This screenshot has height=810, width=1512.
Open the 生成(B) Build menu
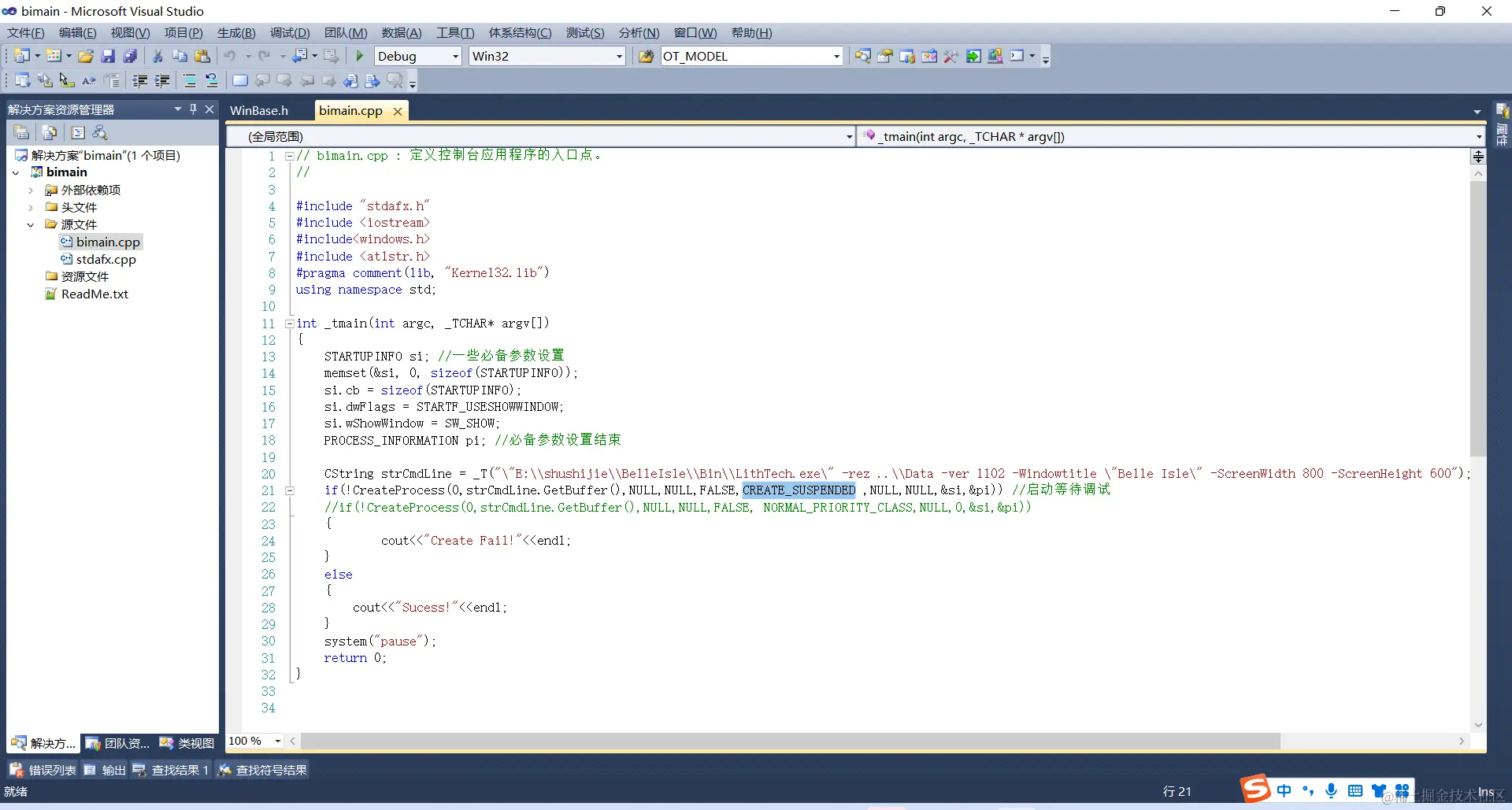coord(236,33)
